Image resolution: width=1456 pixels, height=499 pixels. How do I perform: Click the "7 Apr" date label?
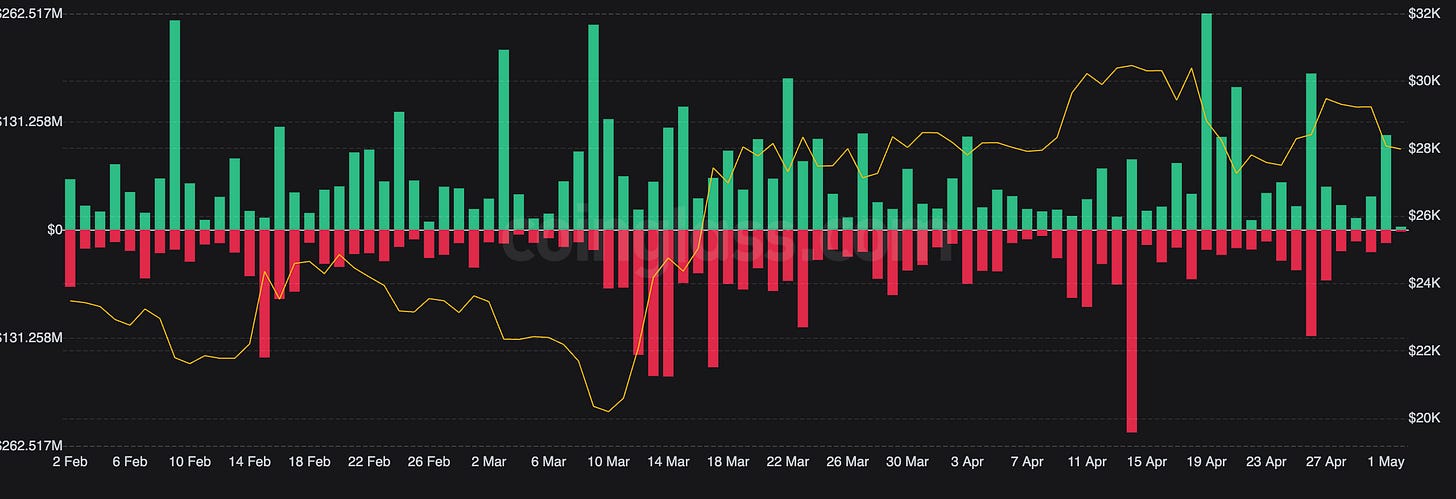pyautogui.click(x=1027, y=462)
